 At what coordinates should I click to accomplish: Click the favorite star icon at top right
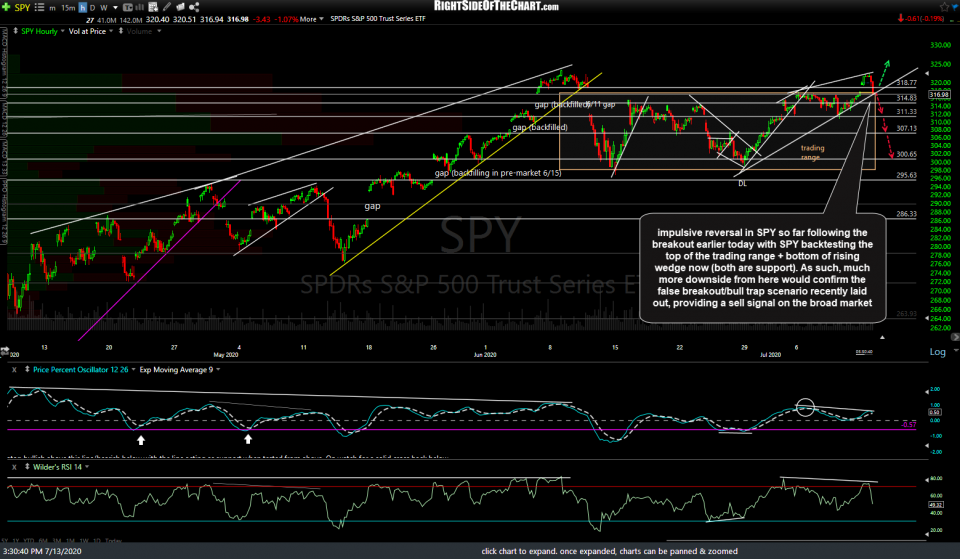[x=943, y=7]
